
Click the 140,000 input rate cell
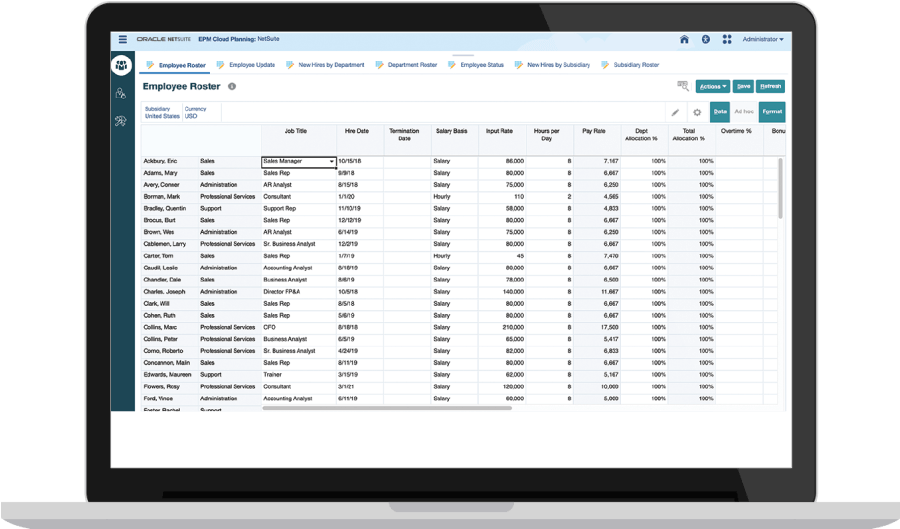click(502, 292)
